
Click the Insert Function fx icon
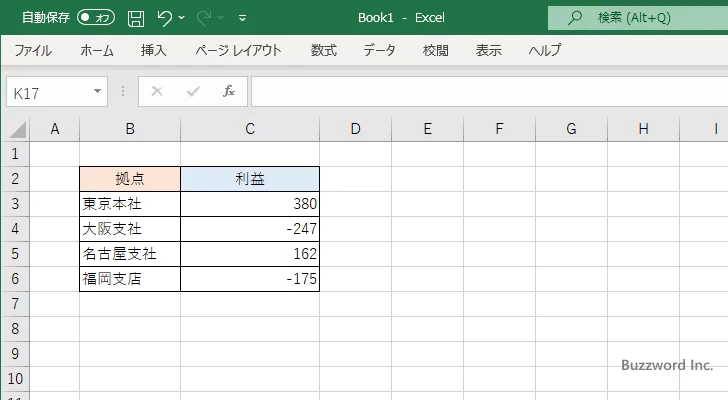(x=228, y=91)
